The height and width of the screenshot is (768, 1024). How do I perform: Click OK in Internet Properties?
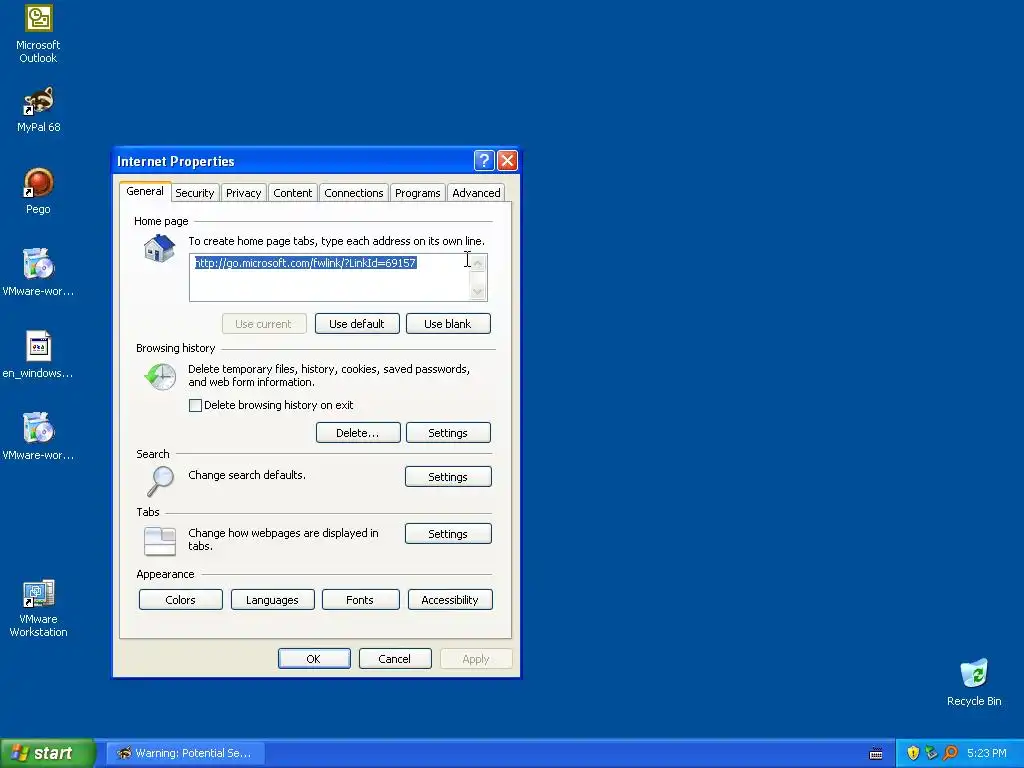coord(313,659)
